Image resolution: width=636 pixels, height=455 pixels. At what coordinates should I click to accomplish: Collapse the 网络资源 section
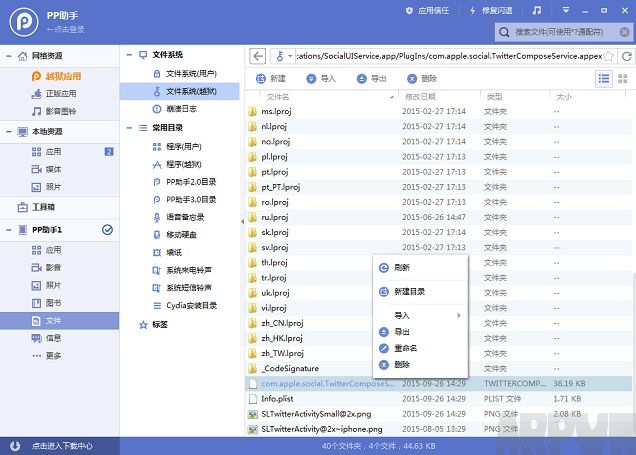9,56
